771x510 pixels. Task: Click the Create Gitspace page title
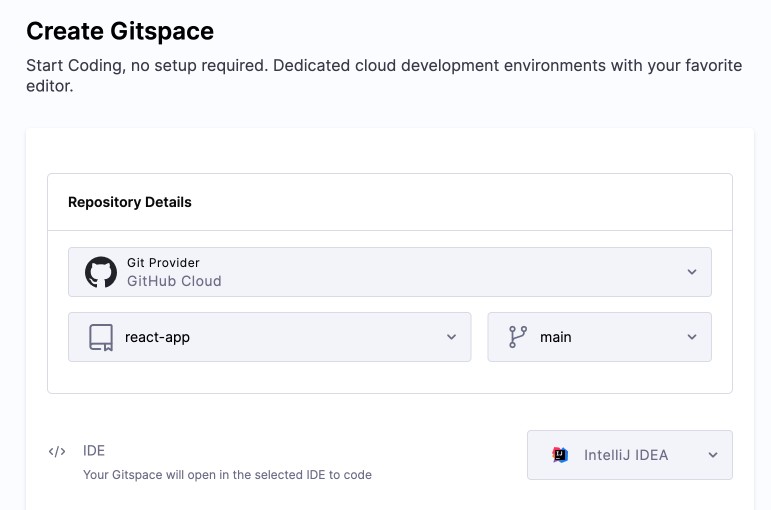pyautogui.click(x=120, y=31)
